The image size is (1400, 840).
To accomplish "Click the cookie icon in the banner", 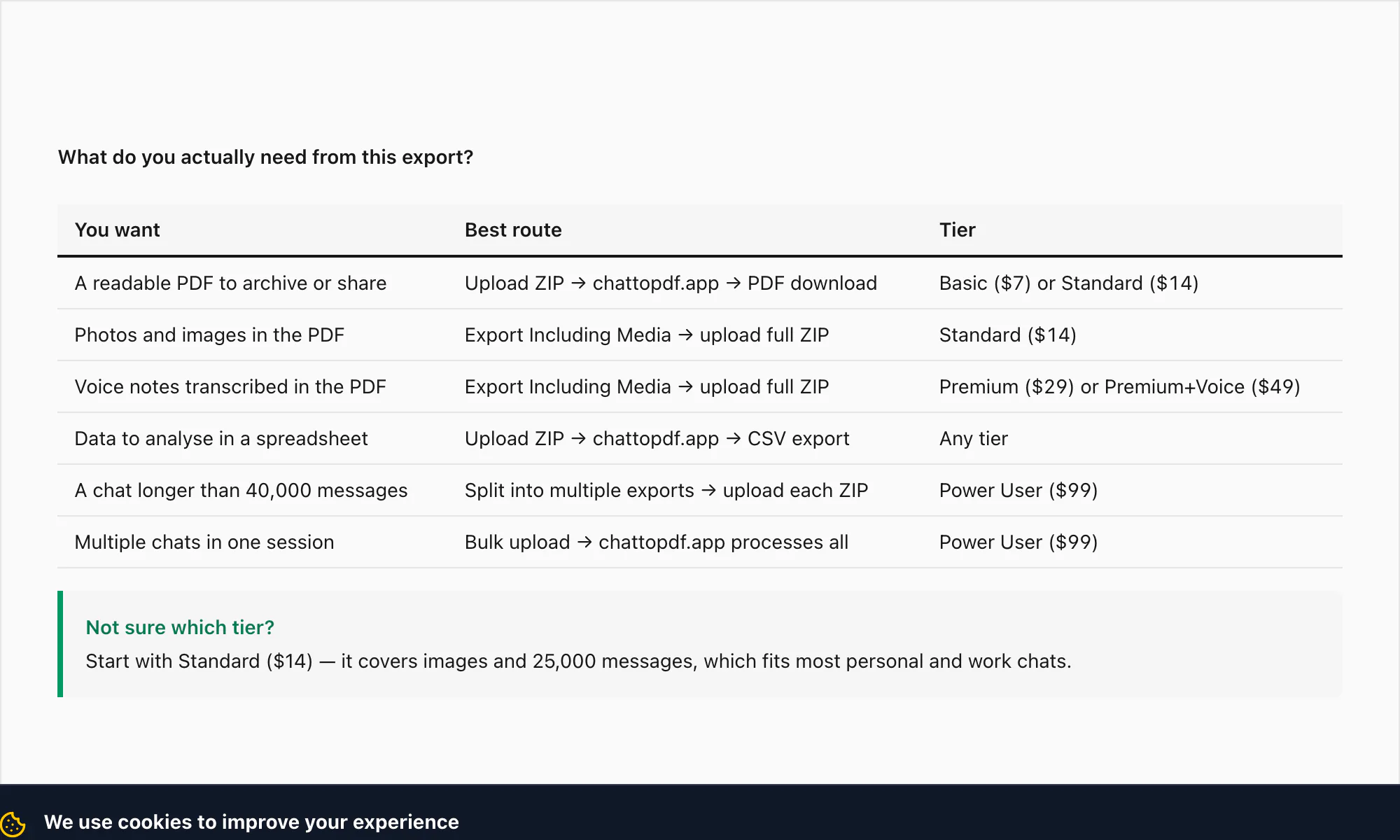I will (13, 824).
